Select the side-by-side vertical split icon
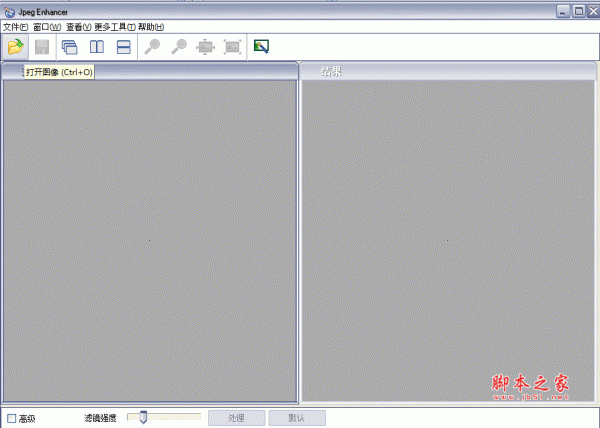The width and height of the screenshot is (600, 428). [x=97, y=47]
